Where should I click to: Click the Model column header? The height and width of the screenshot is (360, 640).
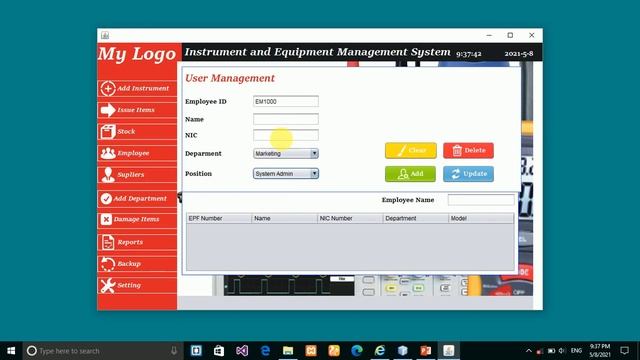click(481, 218)
